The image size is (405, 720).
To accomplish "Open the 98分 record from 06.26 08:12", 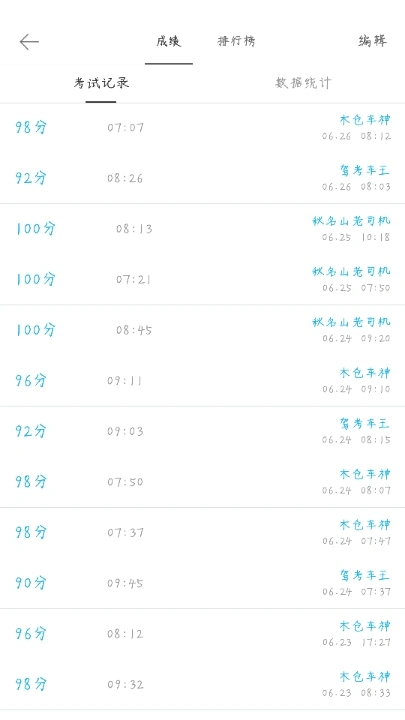I will 202,128.
